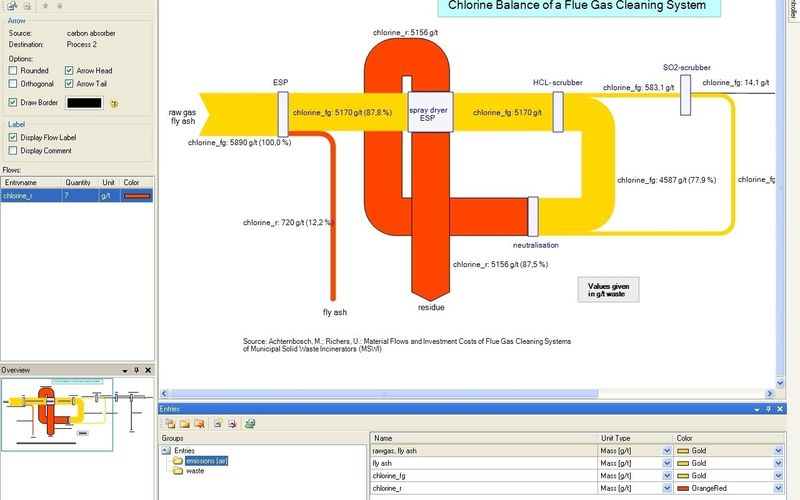This screenshot has height=500, width=800.
Task: Open the Entries panel dropdown arrow
Action: pos(757,409)
